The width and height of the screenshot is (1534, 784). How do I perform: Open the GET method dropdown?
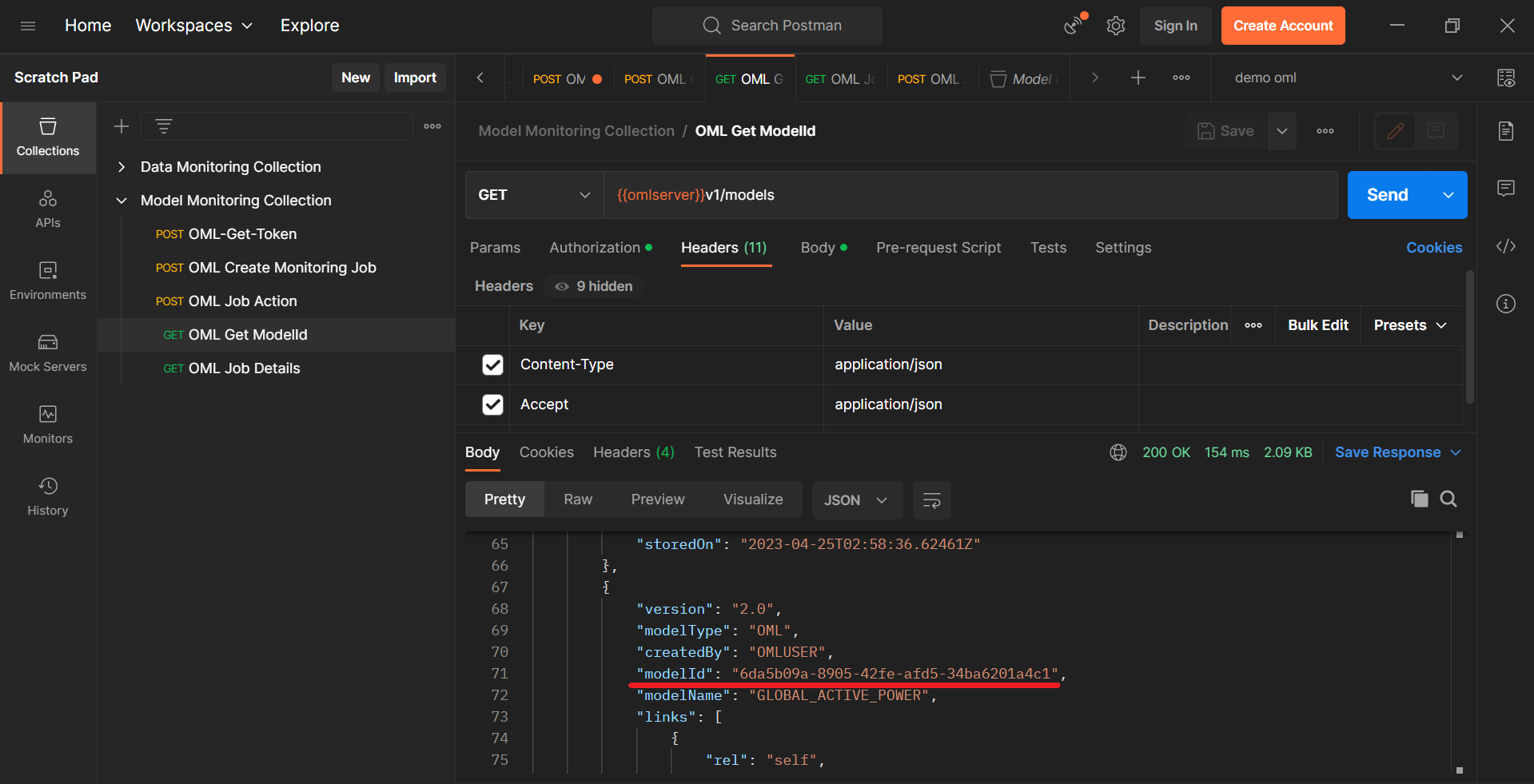pyautogui.click(x=534, y=195)
